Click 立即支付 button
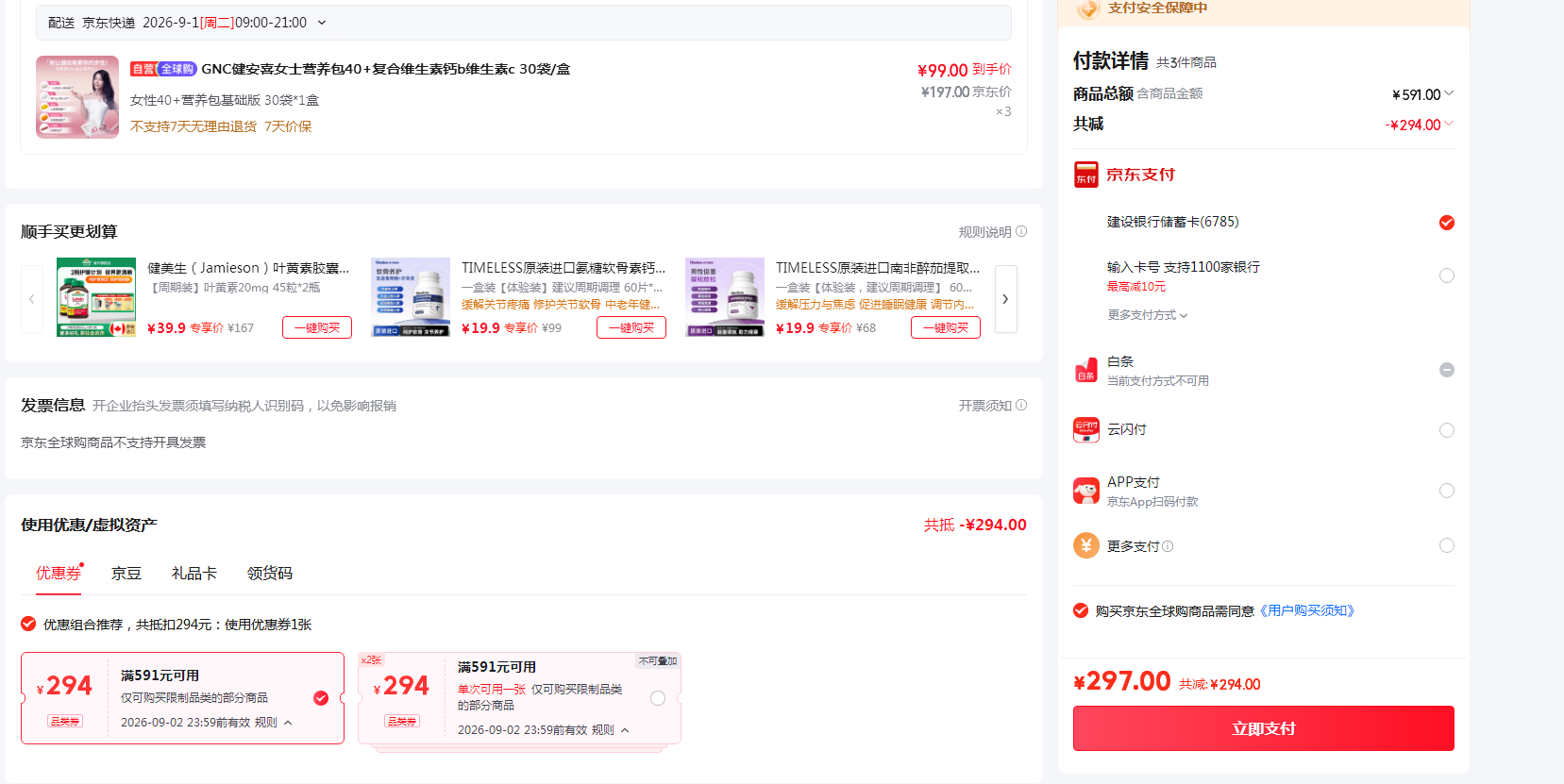The width and height of the screenshot is (1564, 784). (1264, 728)
